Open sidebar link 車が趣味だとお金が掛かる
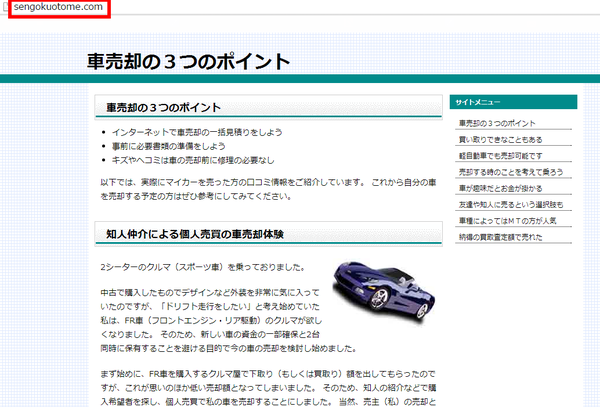The width and height of the screenshot is (600, 407). pos(501,188)
